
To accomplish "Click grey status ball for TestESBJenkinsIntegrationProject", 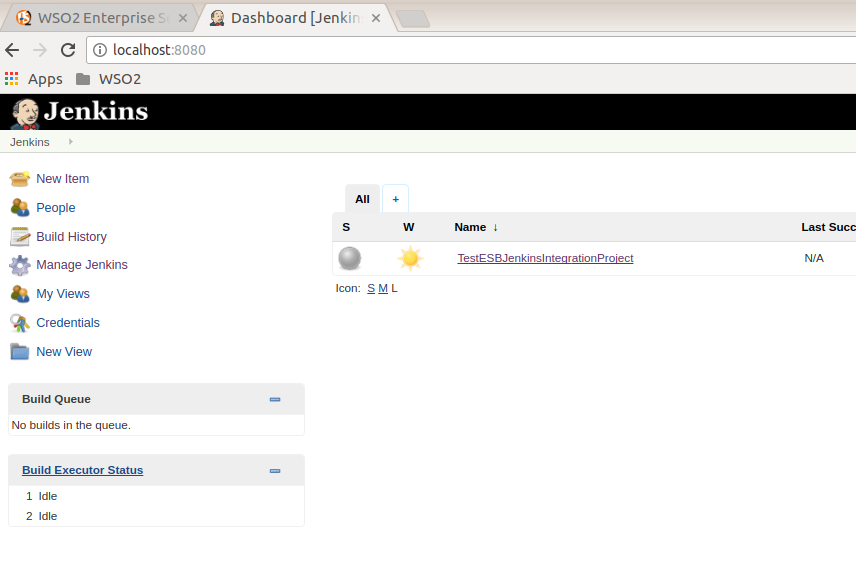I will (349, 258).
